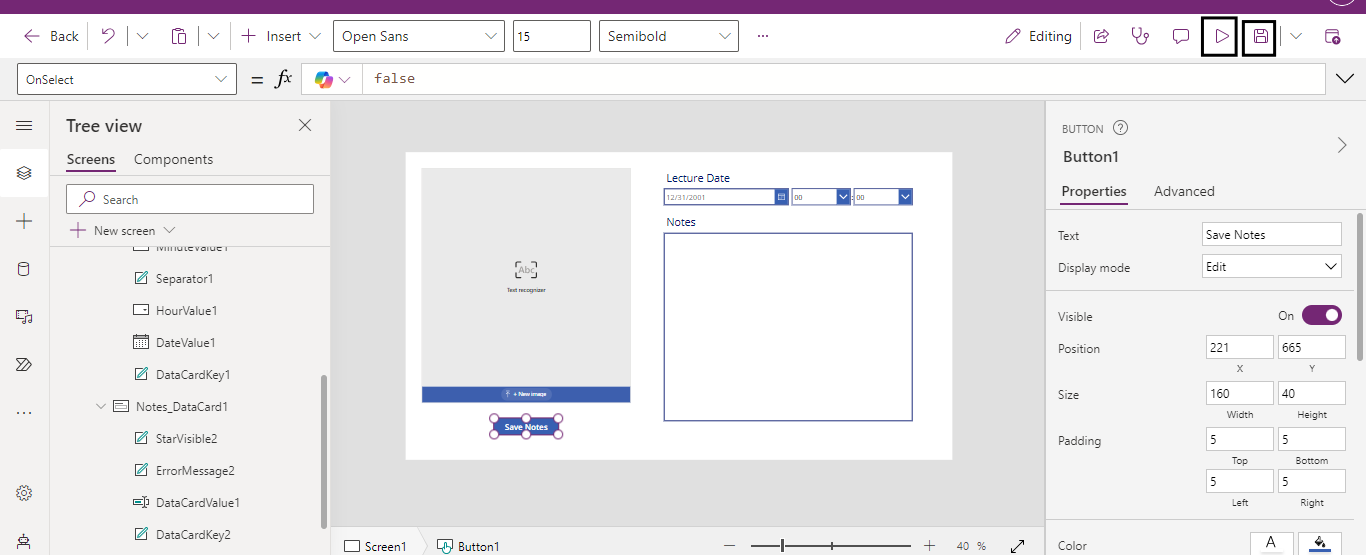Click the zoom slider handle
Image resolution: width=1366 pixels, height=555 pixels.
(783, 546)
